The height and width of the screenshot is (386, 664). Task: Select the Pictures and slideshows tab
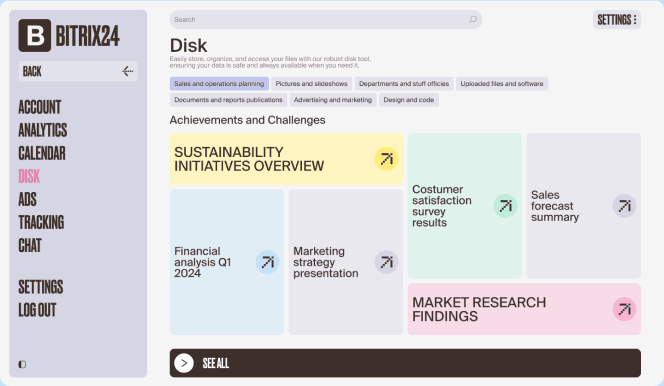click(x=311, y=84)
